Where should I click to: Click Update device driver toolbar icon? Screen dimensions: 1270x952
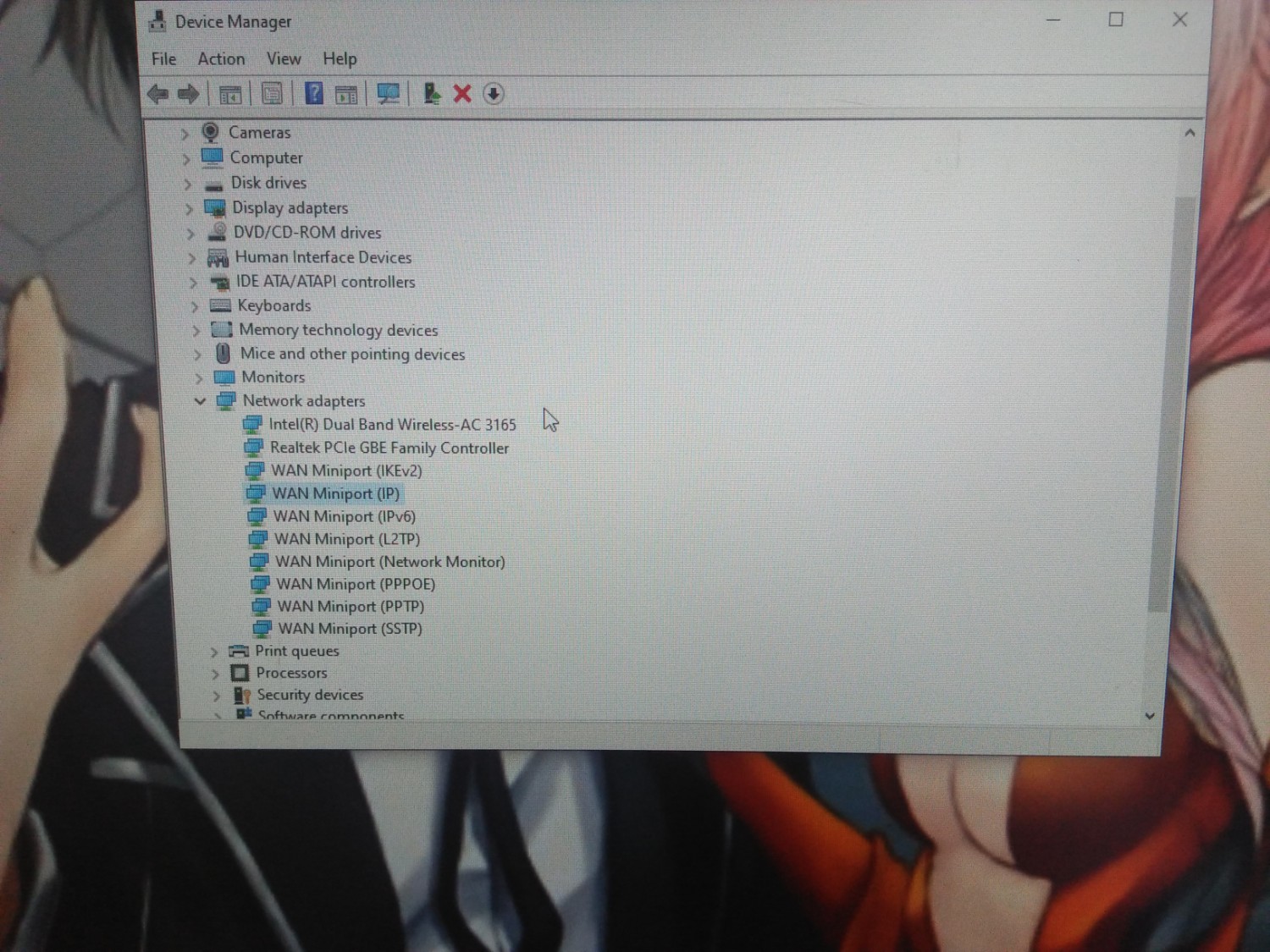(x=432, y=94)
